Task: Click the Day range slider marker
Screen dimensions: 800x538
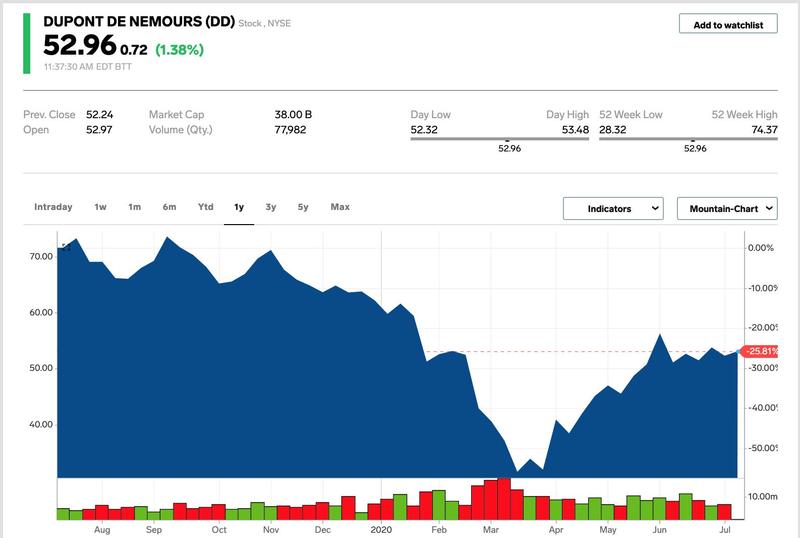Action: point(507,140)
